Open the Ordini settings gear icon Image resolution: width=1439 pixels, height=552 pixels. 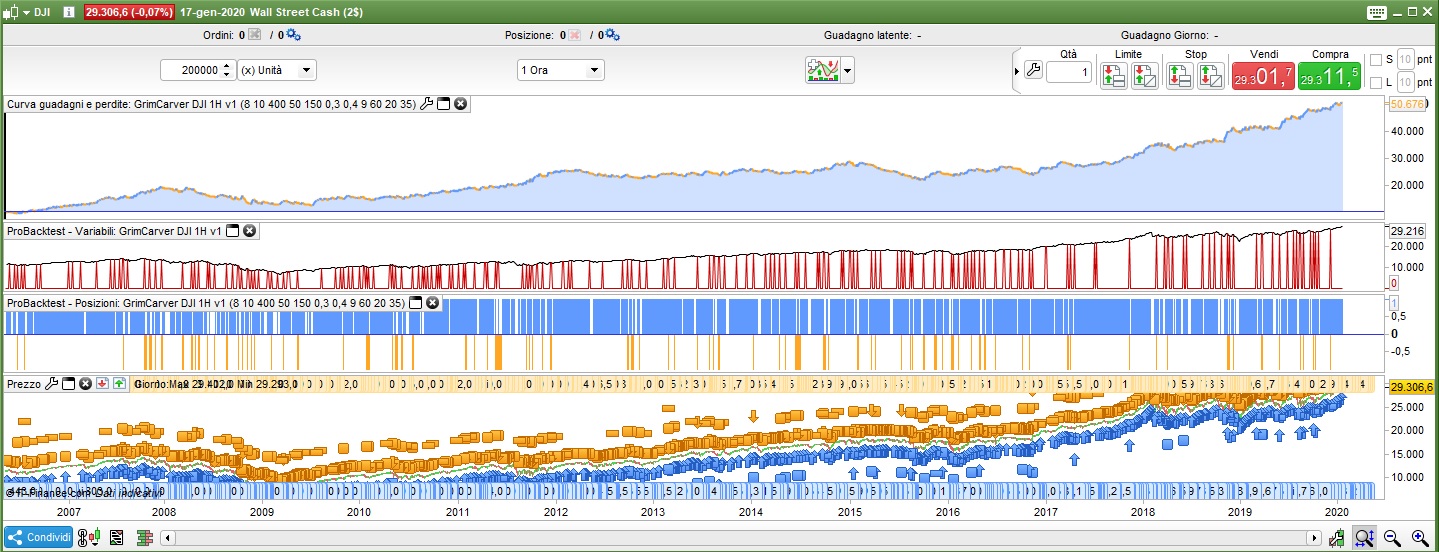pos(294,35)
